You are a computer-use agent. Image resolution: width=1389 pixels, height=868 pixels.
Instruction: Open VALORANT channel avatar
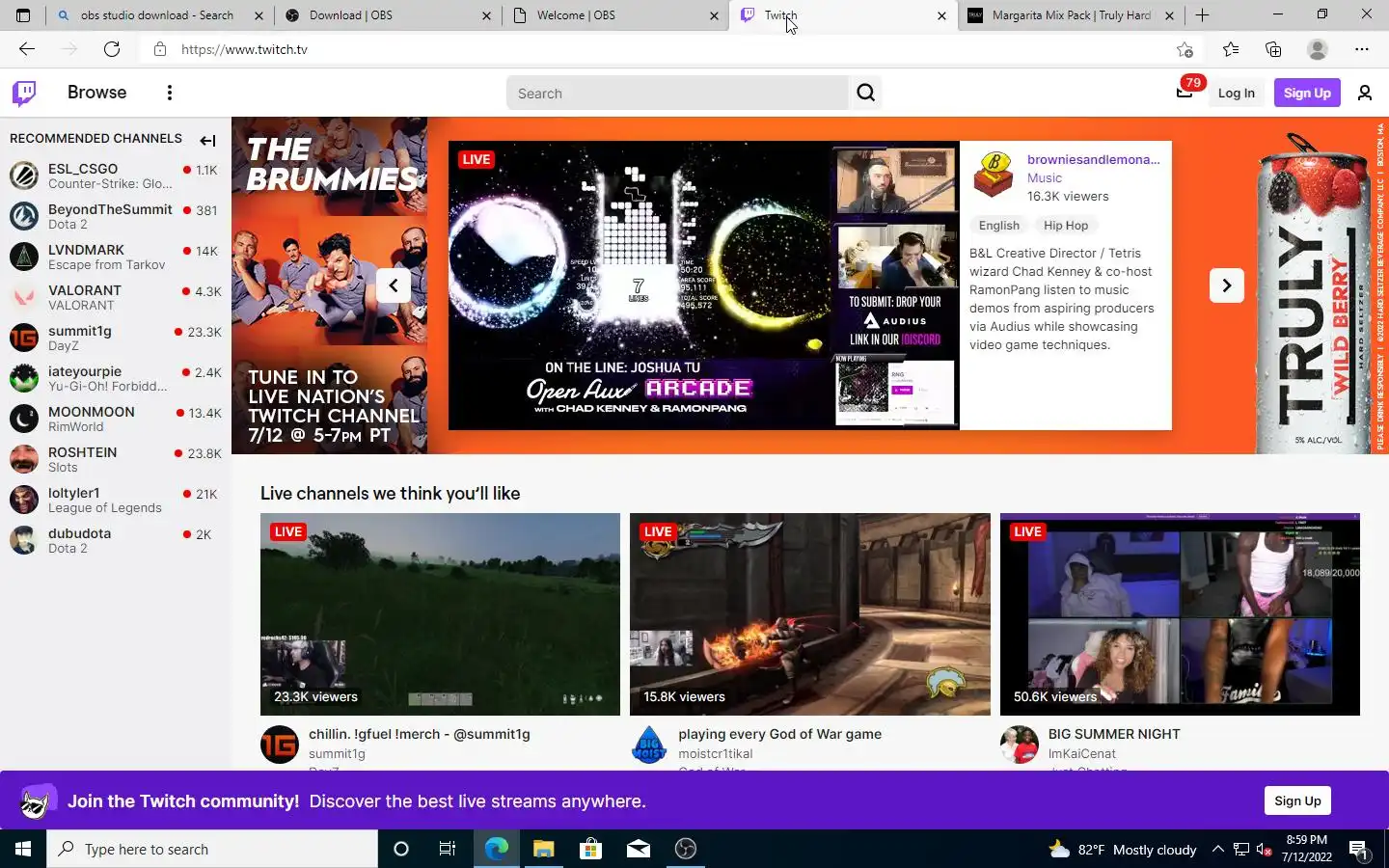tap(24, 297)
